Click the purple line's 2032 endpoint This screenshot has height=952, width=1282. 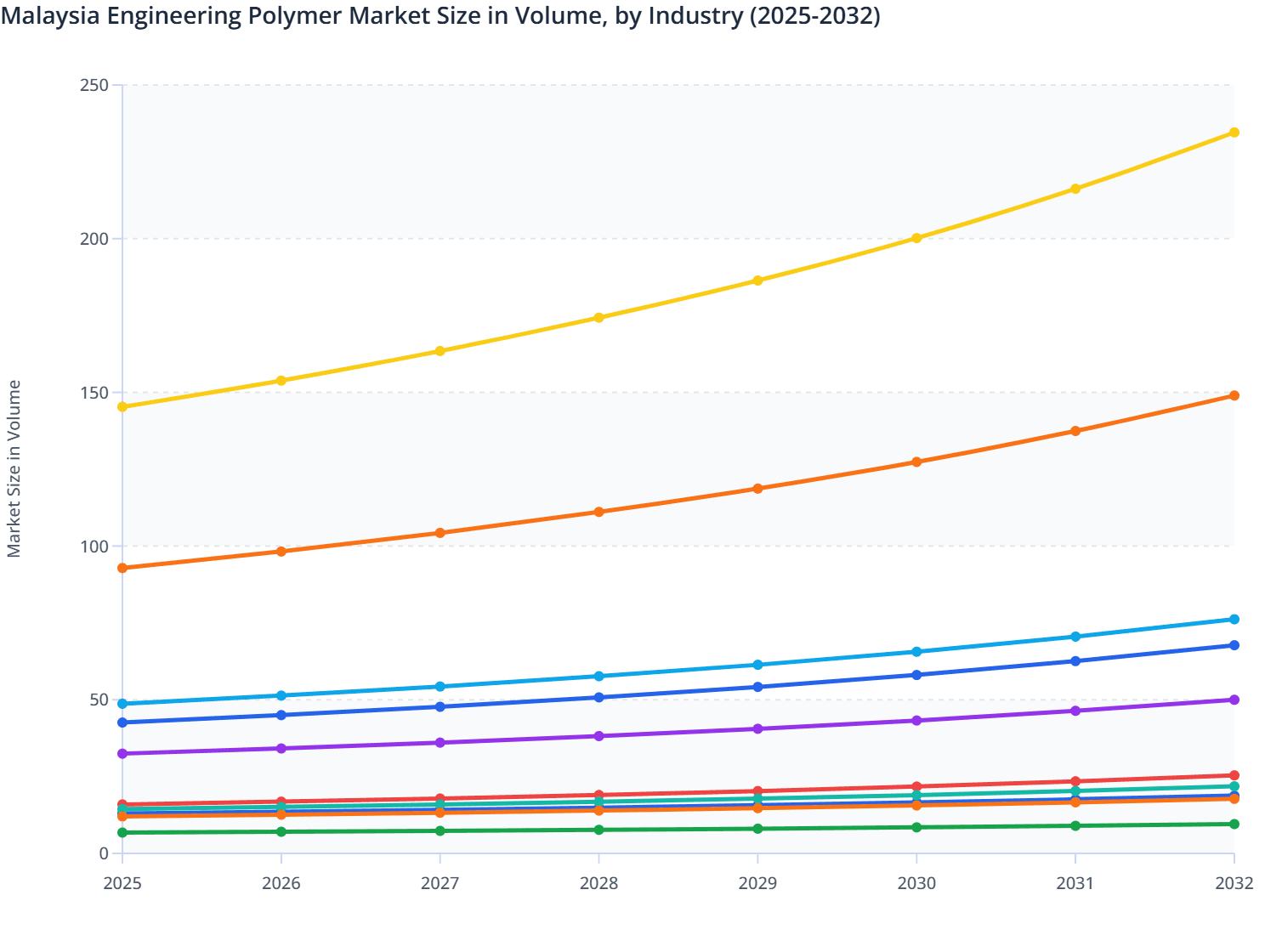tap(1233, 699)
